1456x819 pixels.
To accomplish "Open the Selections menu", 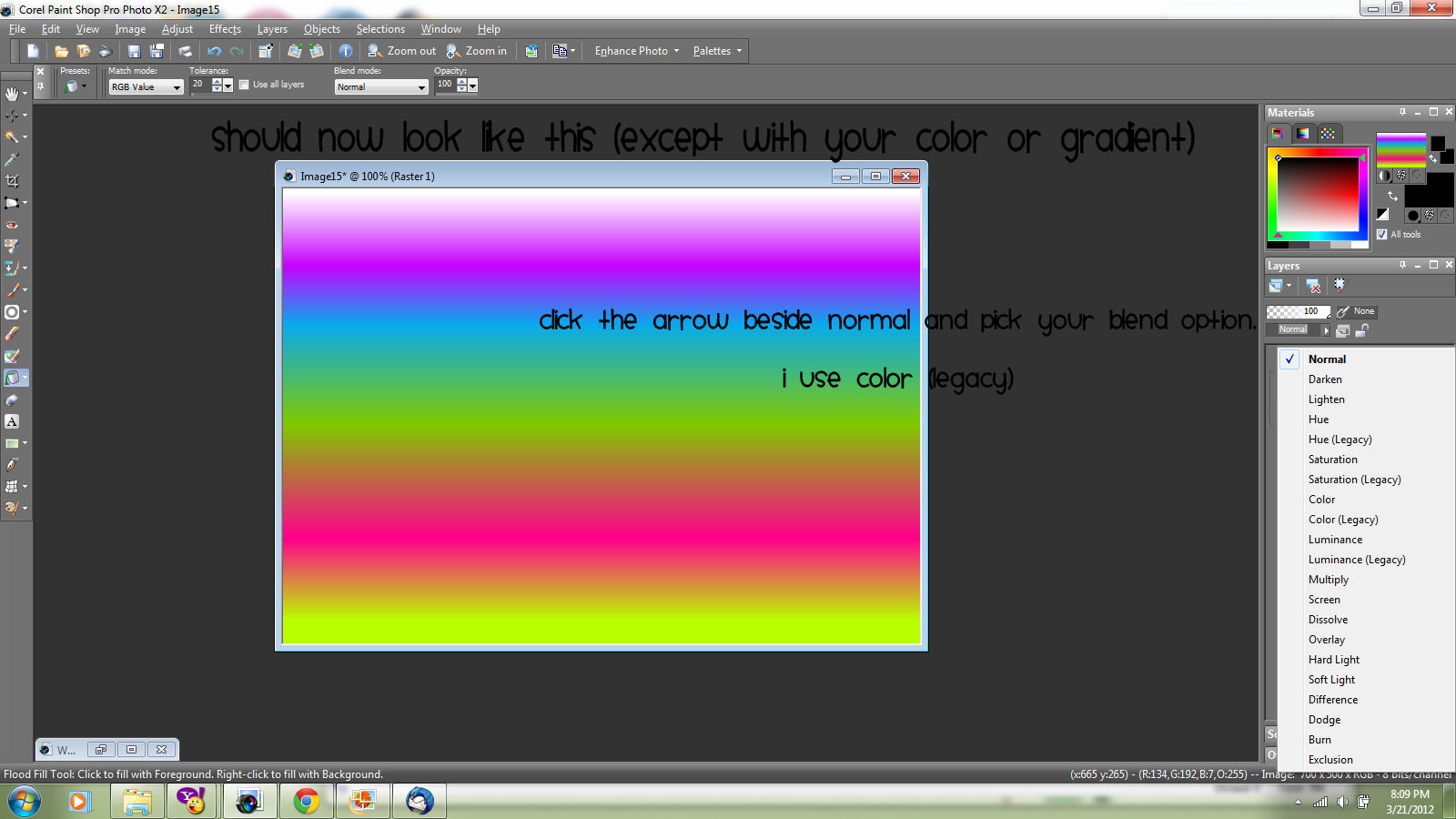I will [380, 28].
